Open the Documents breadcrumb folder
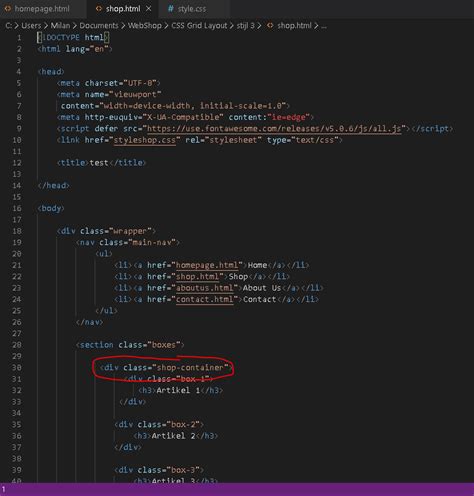Image resolution: width=474 pixels, height=496 pixels. point(99,26)
